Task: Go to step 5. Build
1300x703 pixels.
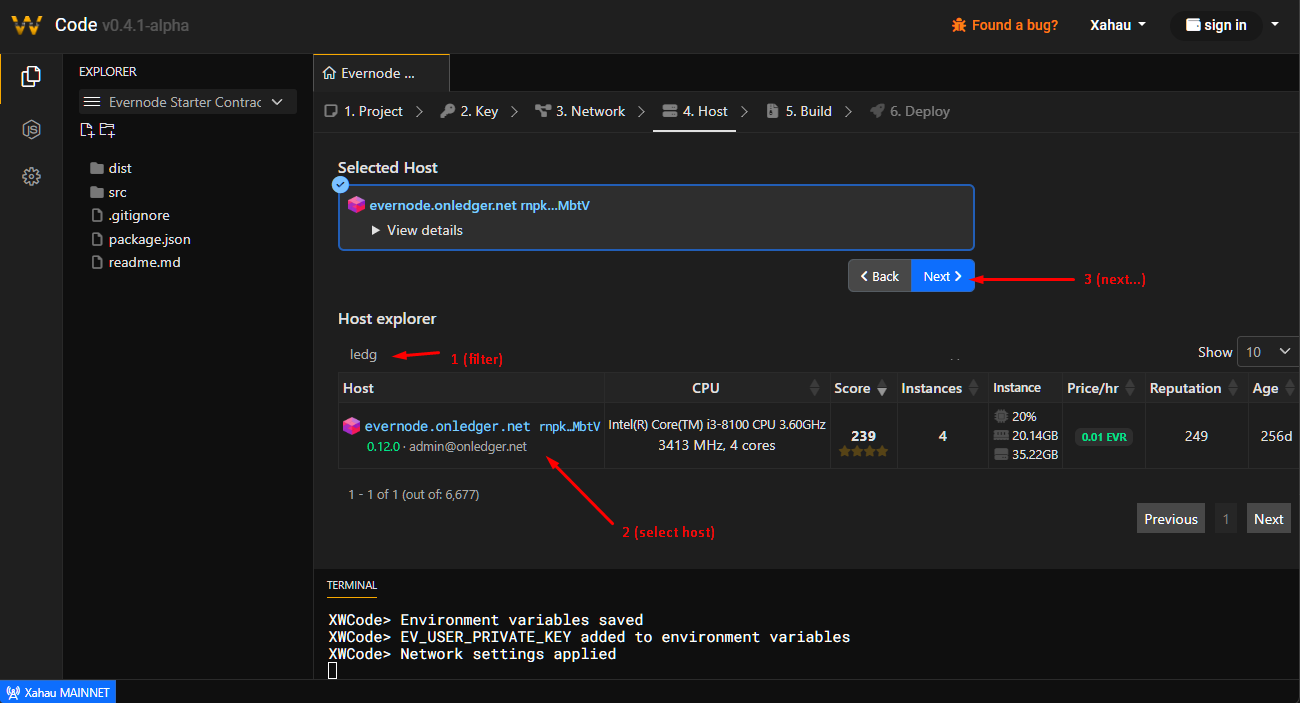Action: [799, 111]
